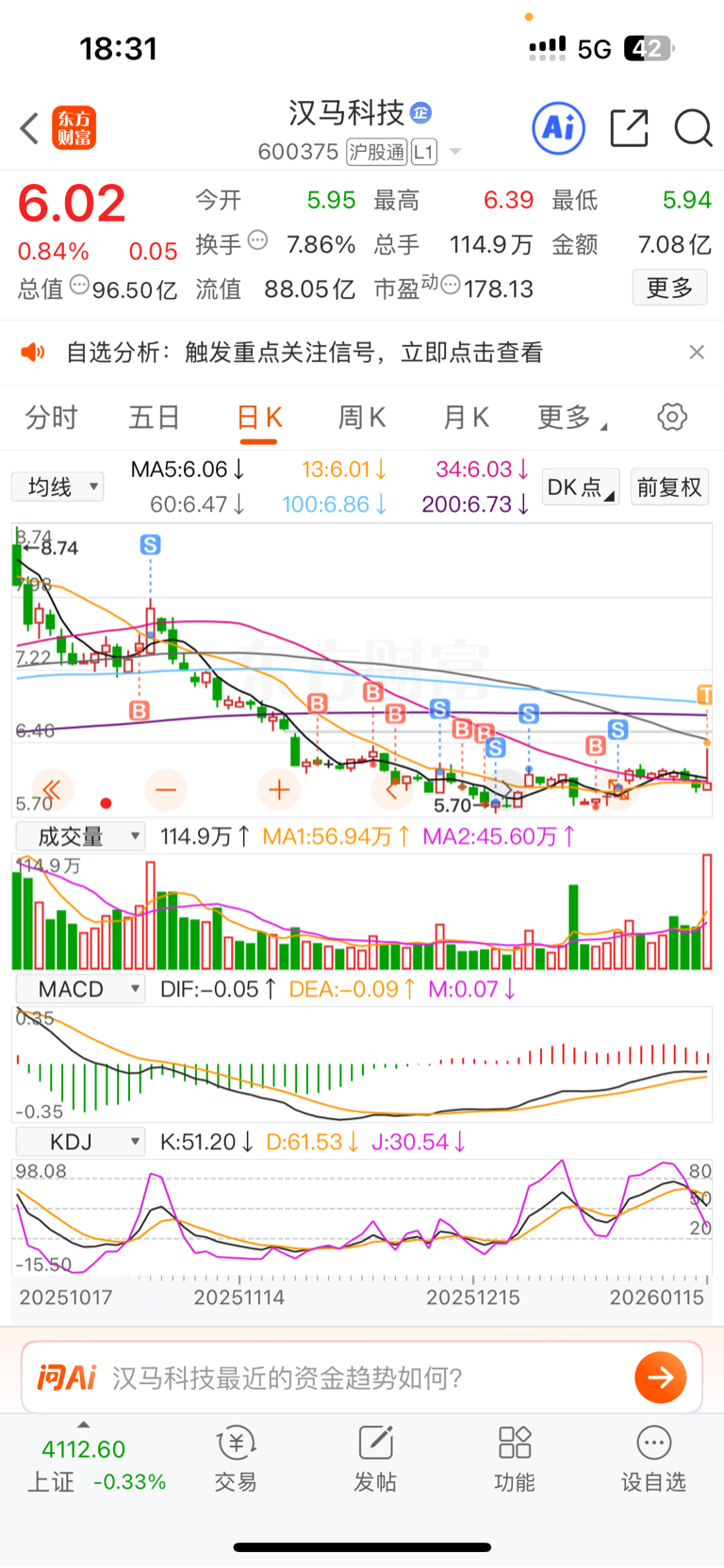The image size is (724, 1568).
Task: Tap the info icon next to 总值
Action: pyautogui.click(x=80, y=285)
